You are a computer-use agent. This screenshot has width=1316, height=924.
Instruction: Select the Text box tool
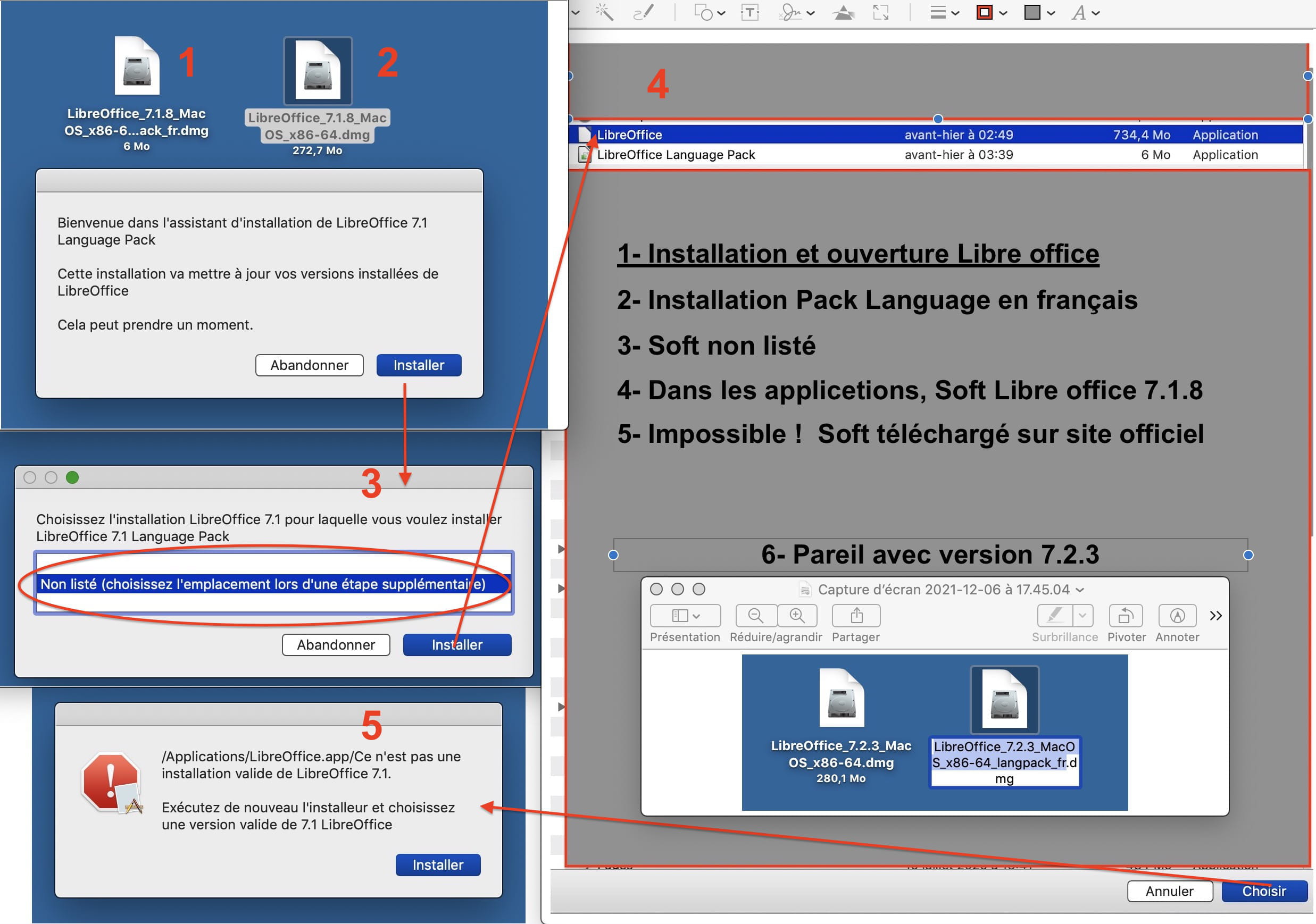[749, 12]
